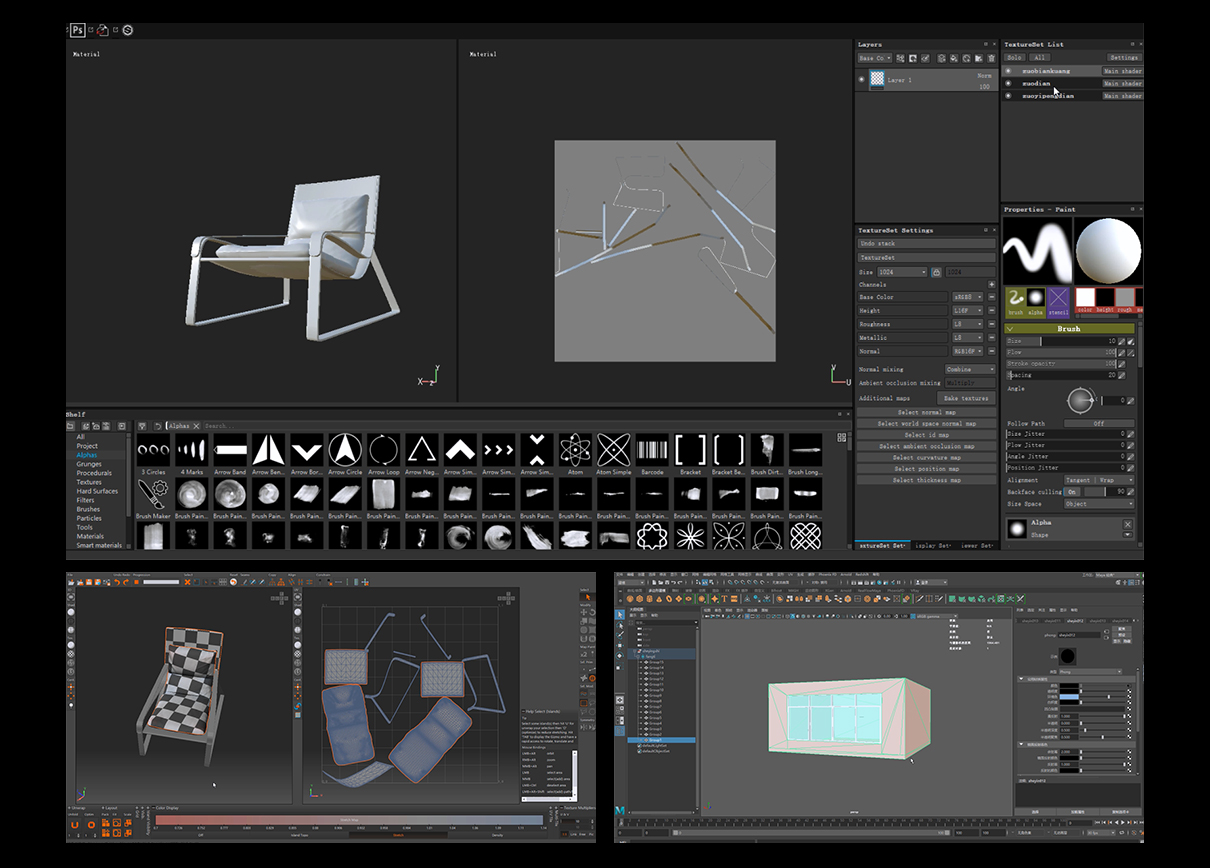Click the Bake textures button

click(x=966, y=398)
